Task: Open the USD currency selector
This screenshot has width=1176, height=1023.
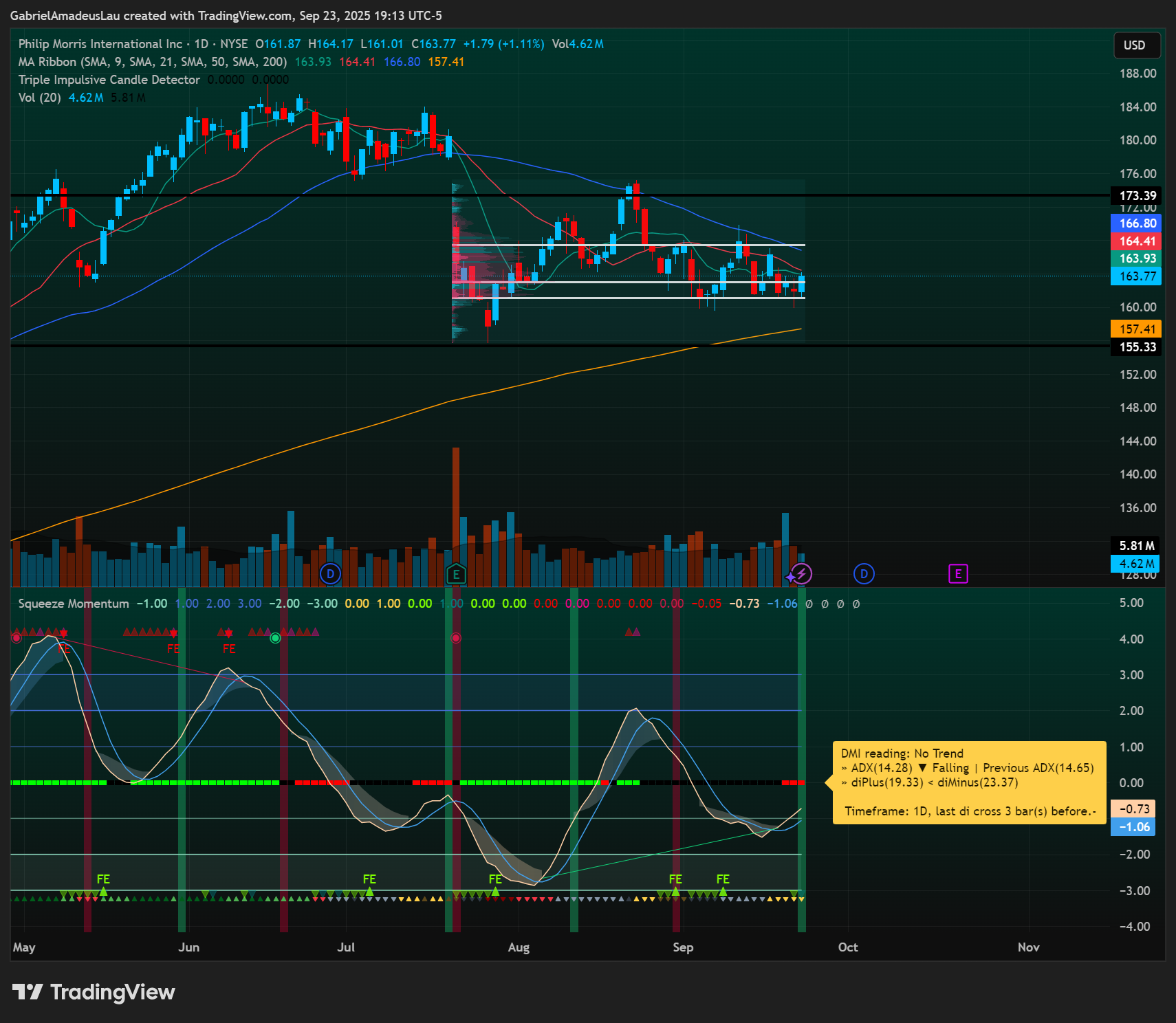Action: click(1137, 45)
